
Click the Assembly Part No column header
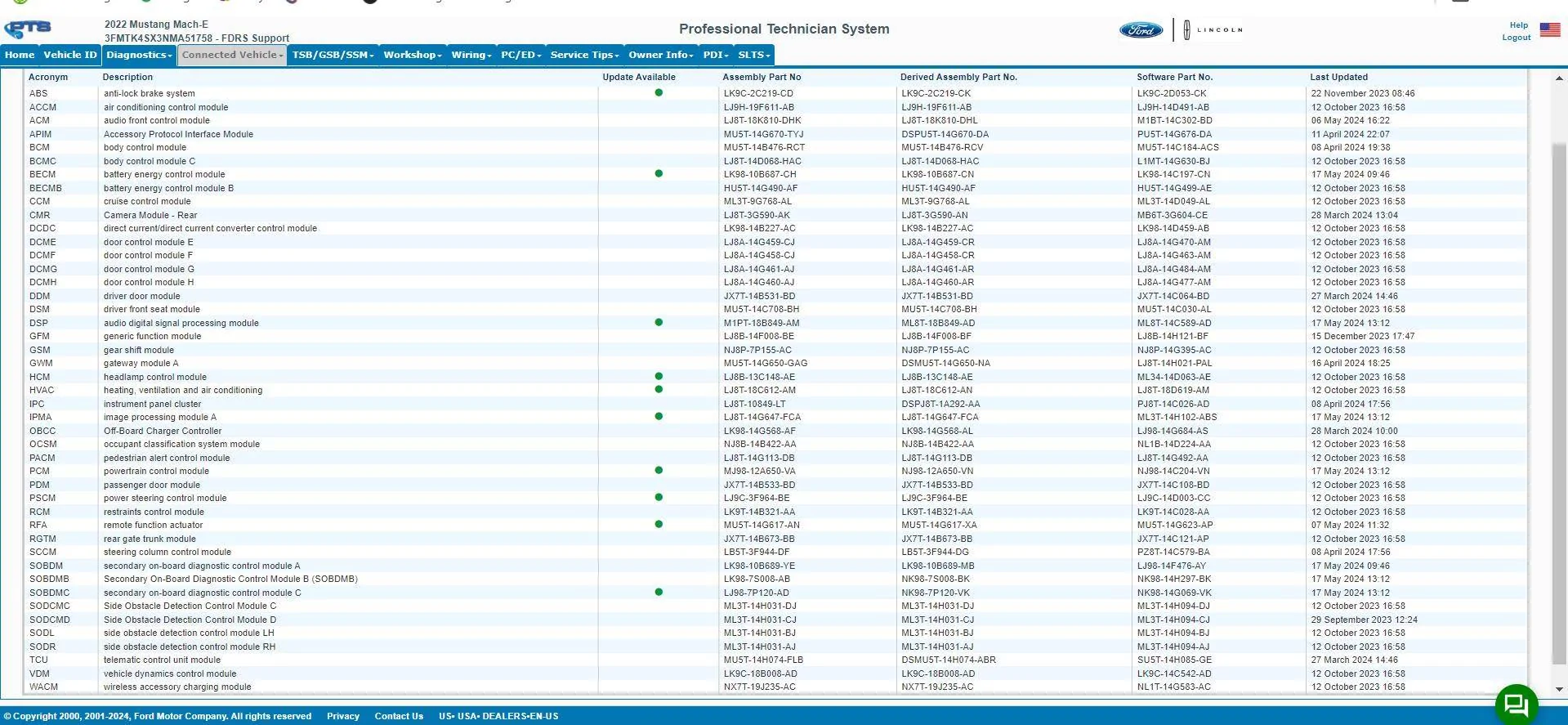[x=762, y=77]
